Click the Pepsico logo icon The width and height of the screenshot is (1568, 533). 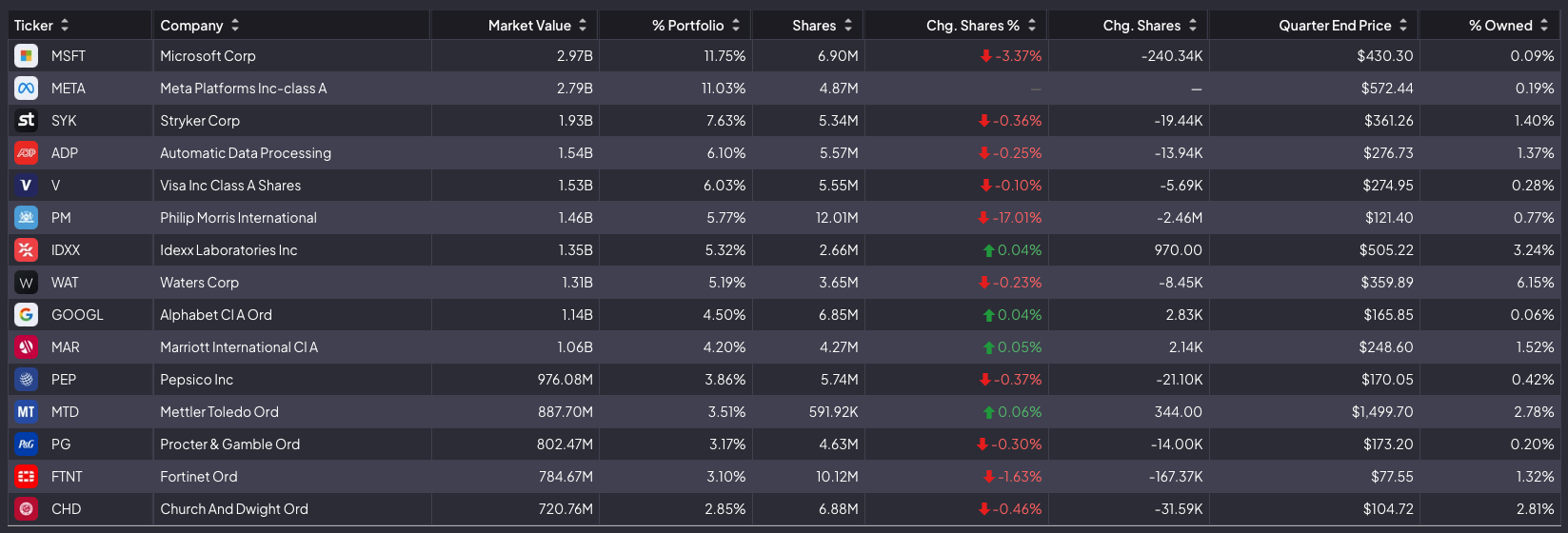click(x=27, y=380)
